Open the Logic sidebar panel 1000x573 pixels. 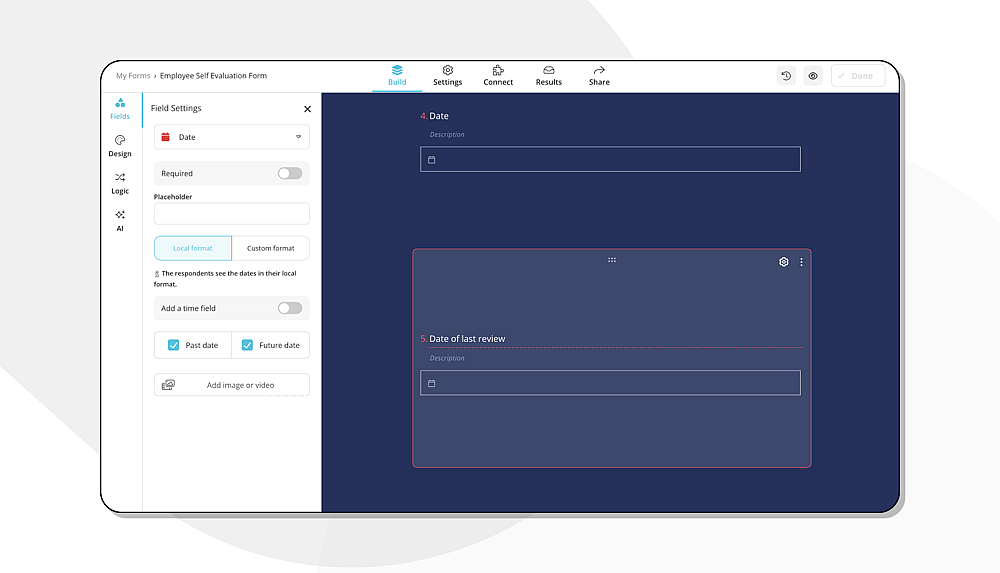[x=120, y=183]
